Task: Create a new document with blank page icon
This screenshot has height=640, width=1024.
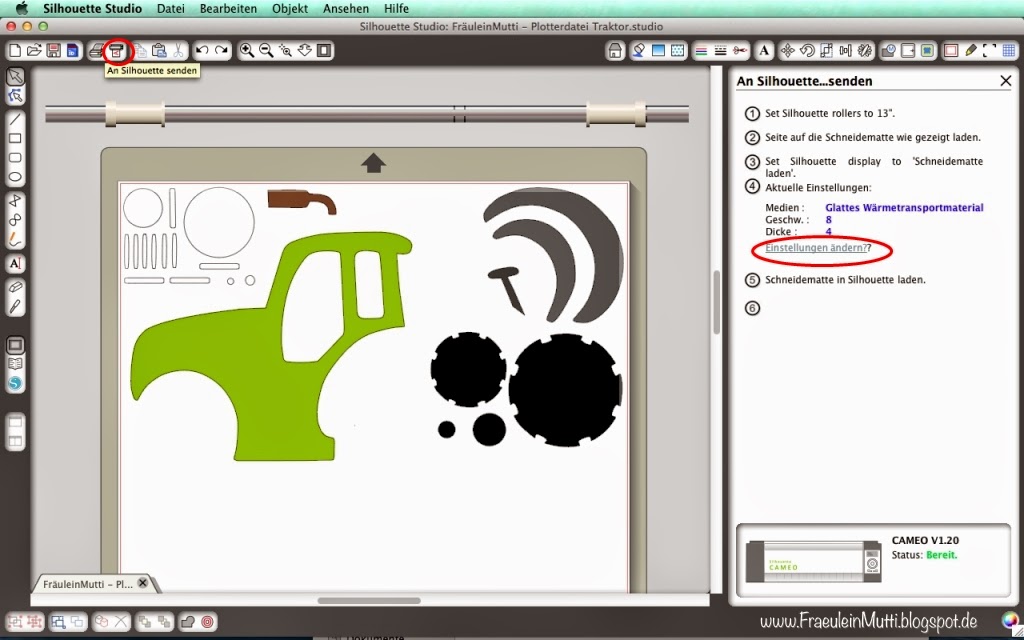Action: [14, 50]
